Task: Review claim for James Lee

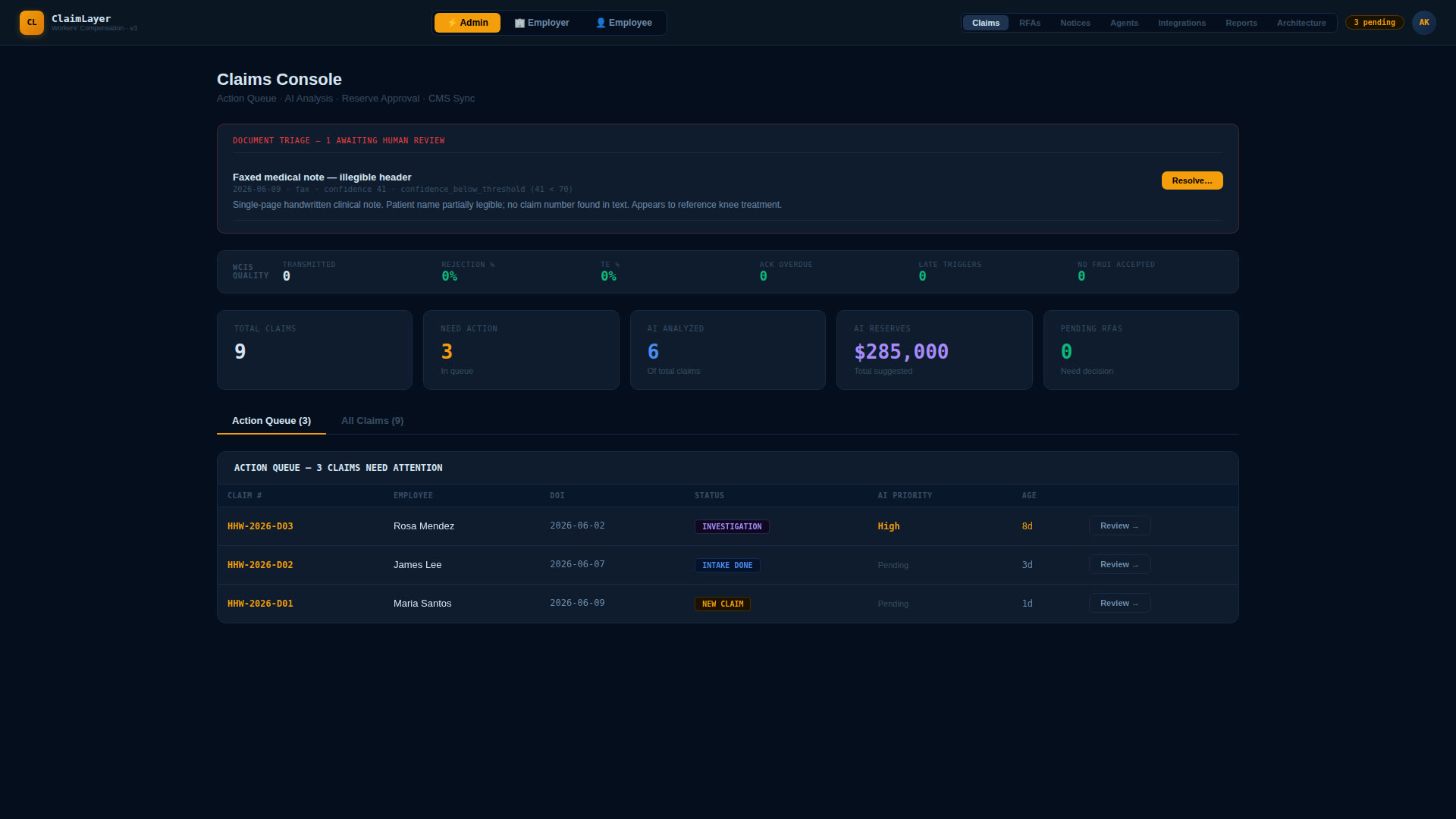Action: click(x=1119, y=564)
